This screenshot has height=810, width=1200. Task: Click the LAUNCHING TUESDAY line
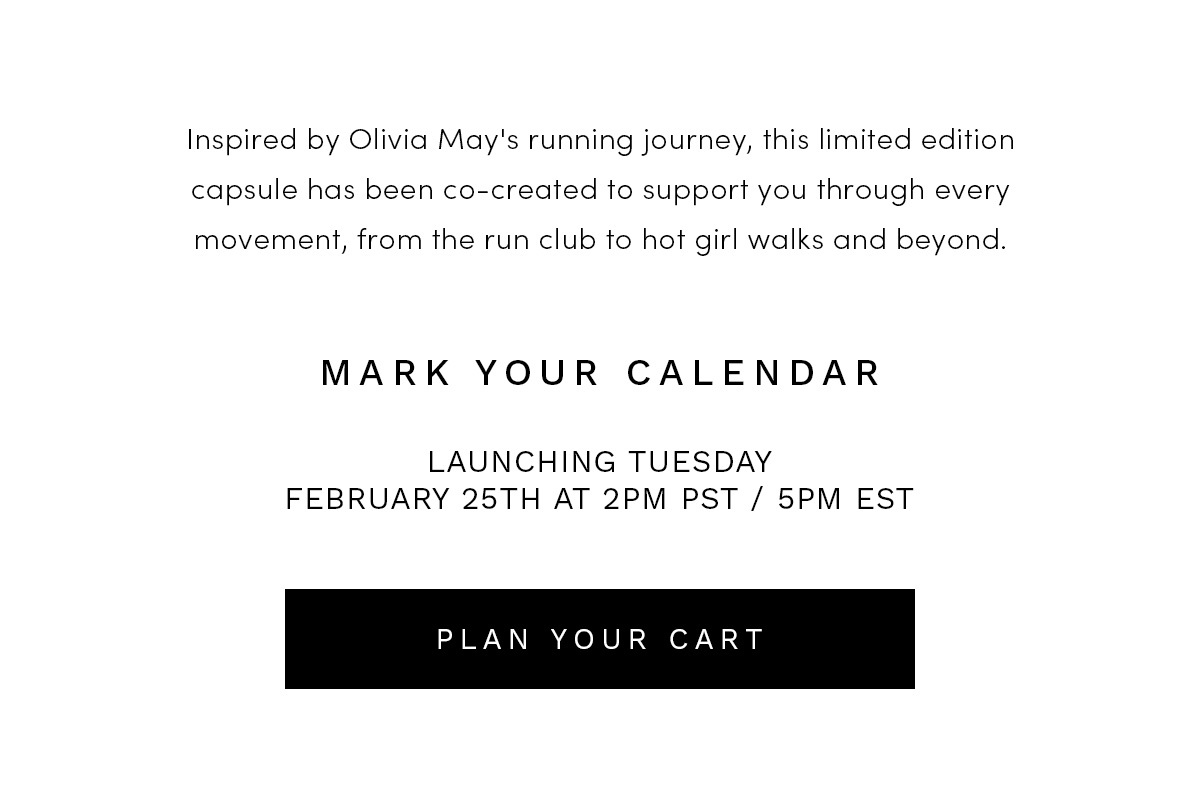600,462
